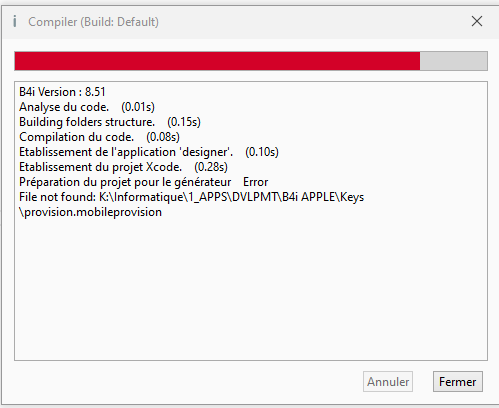Click the '\provision.mobileprovision' log line
Viewport: 499px width, 408px height.
[x=90, y=212]
